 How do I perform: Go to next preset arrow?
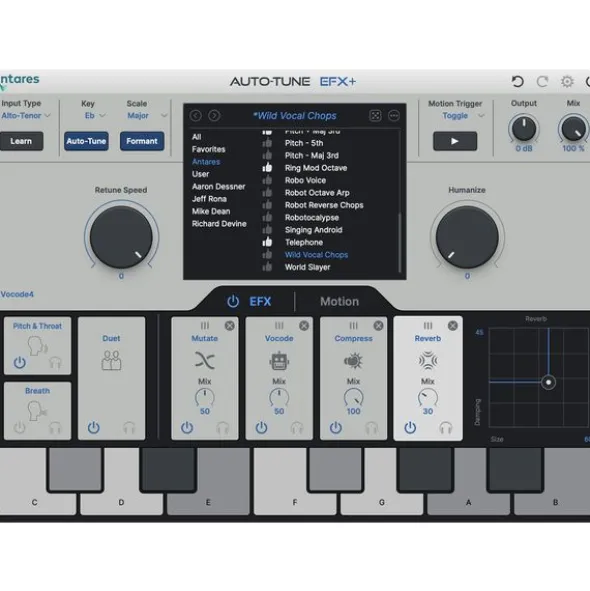(x=214, y=115)
